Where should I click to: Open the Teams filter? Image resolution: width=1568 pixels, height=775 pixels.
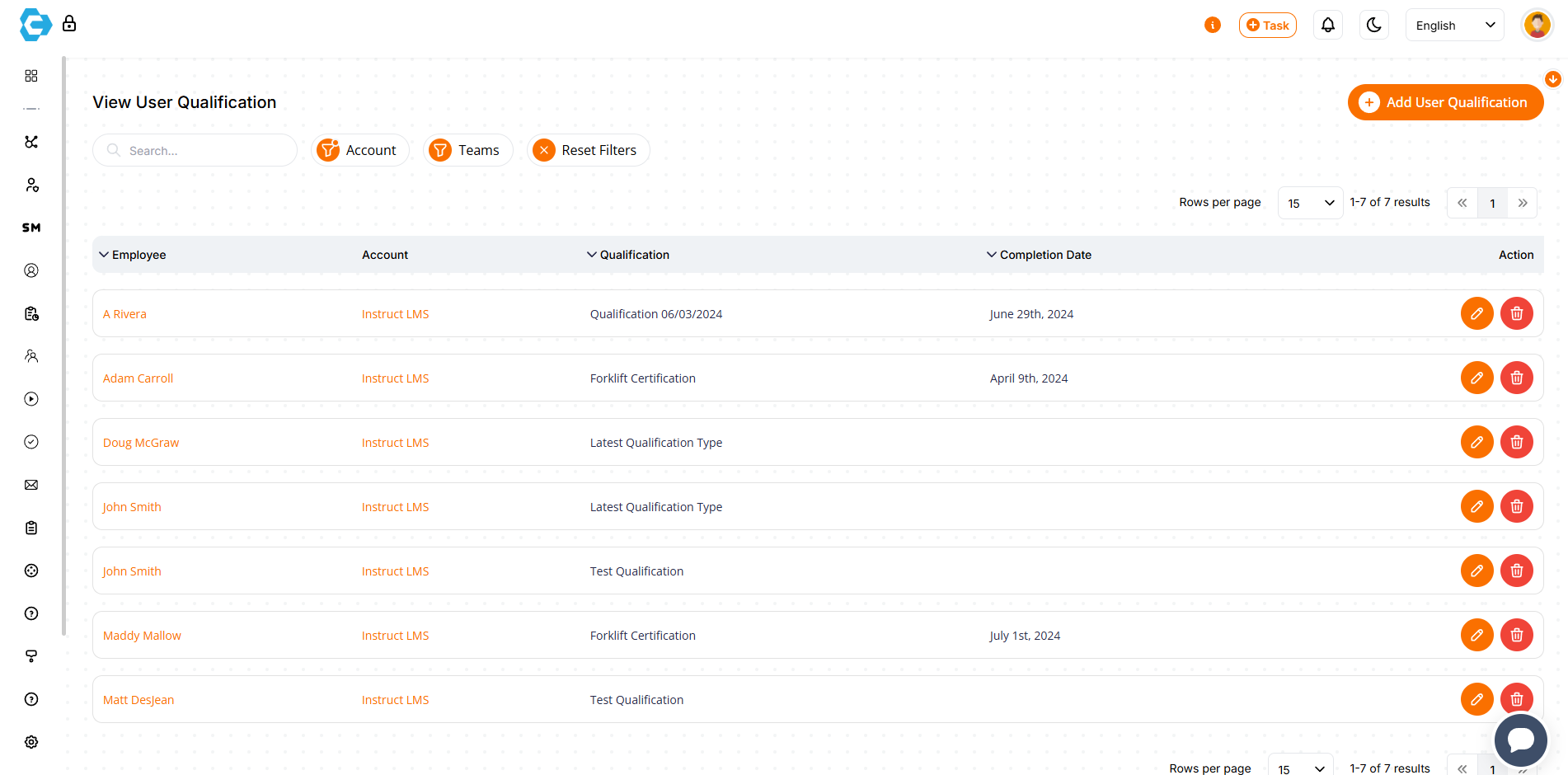467,150
